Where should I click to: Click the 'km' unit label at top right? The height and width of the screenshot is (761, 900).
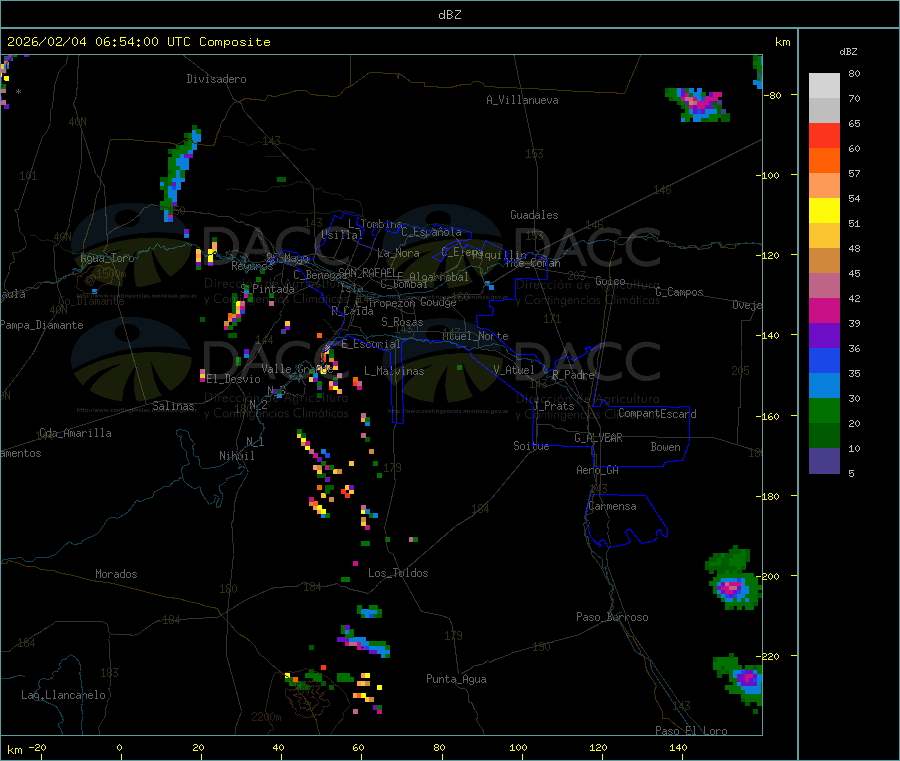tap(782, 42)
